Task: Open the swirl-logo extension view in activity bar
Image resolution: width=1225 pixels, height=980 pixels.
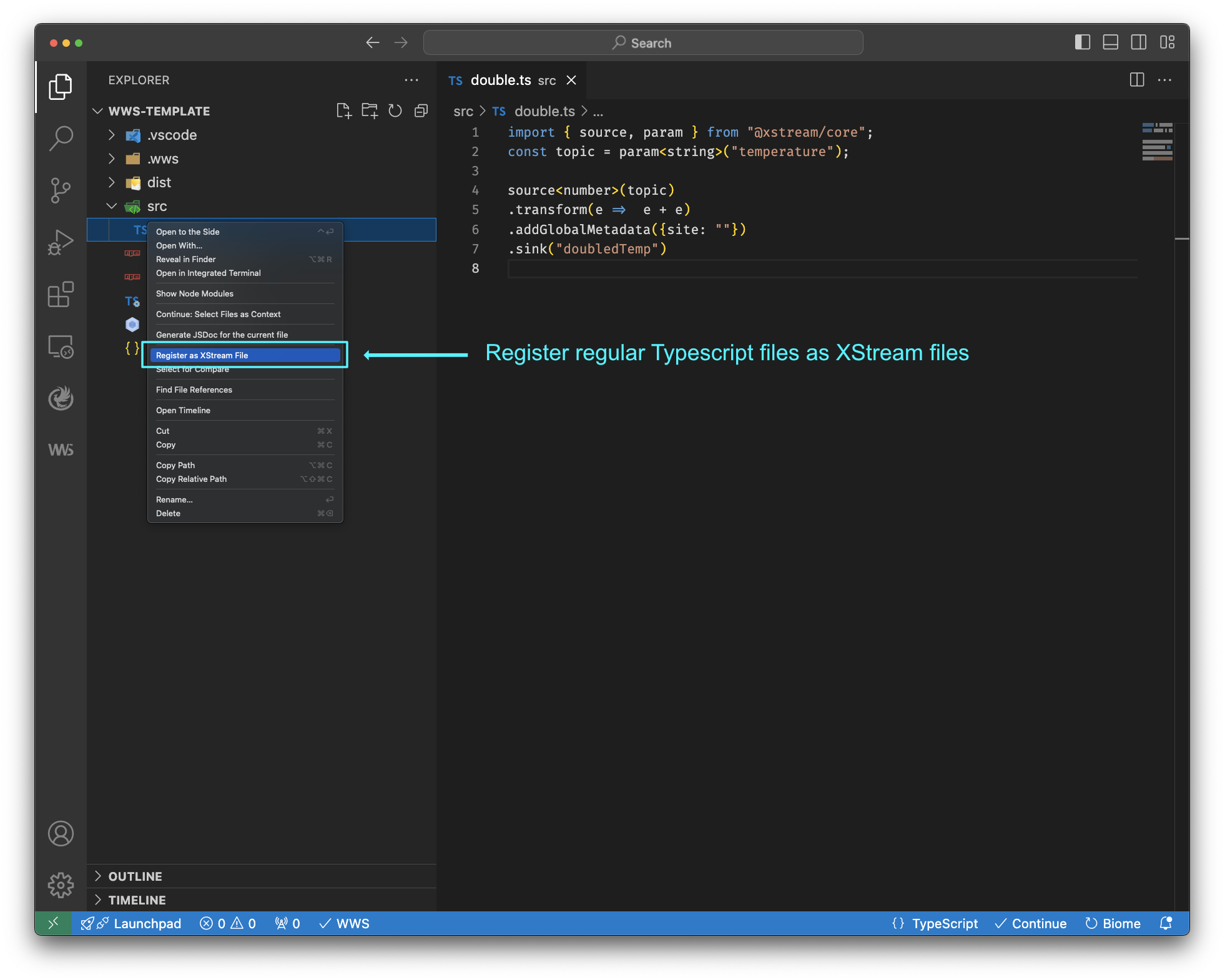Action: [x=61, y=398]
